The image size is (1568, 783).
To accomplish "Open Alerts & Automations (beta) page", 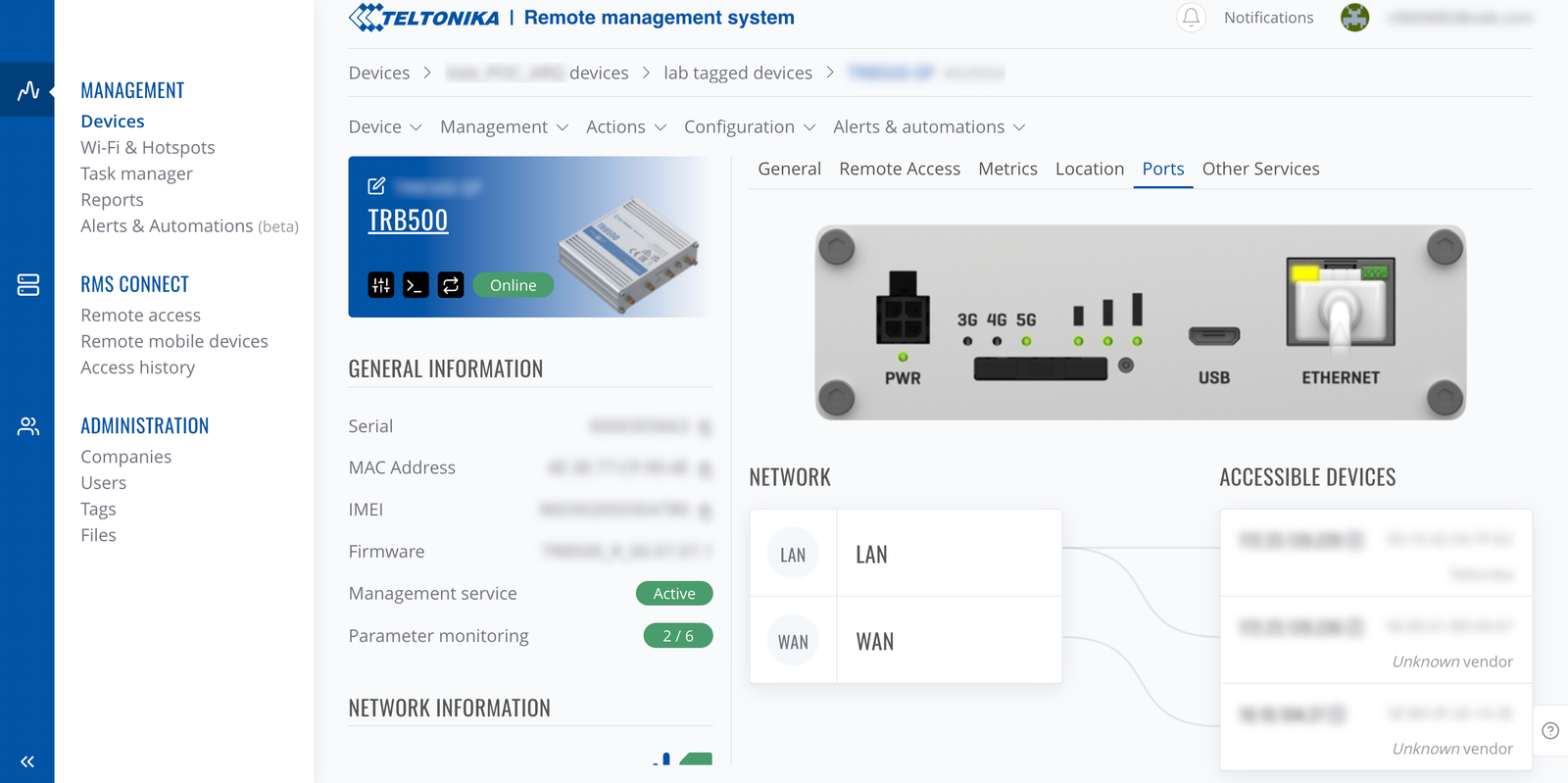I will 189,225.
